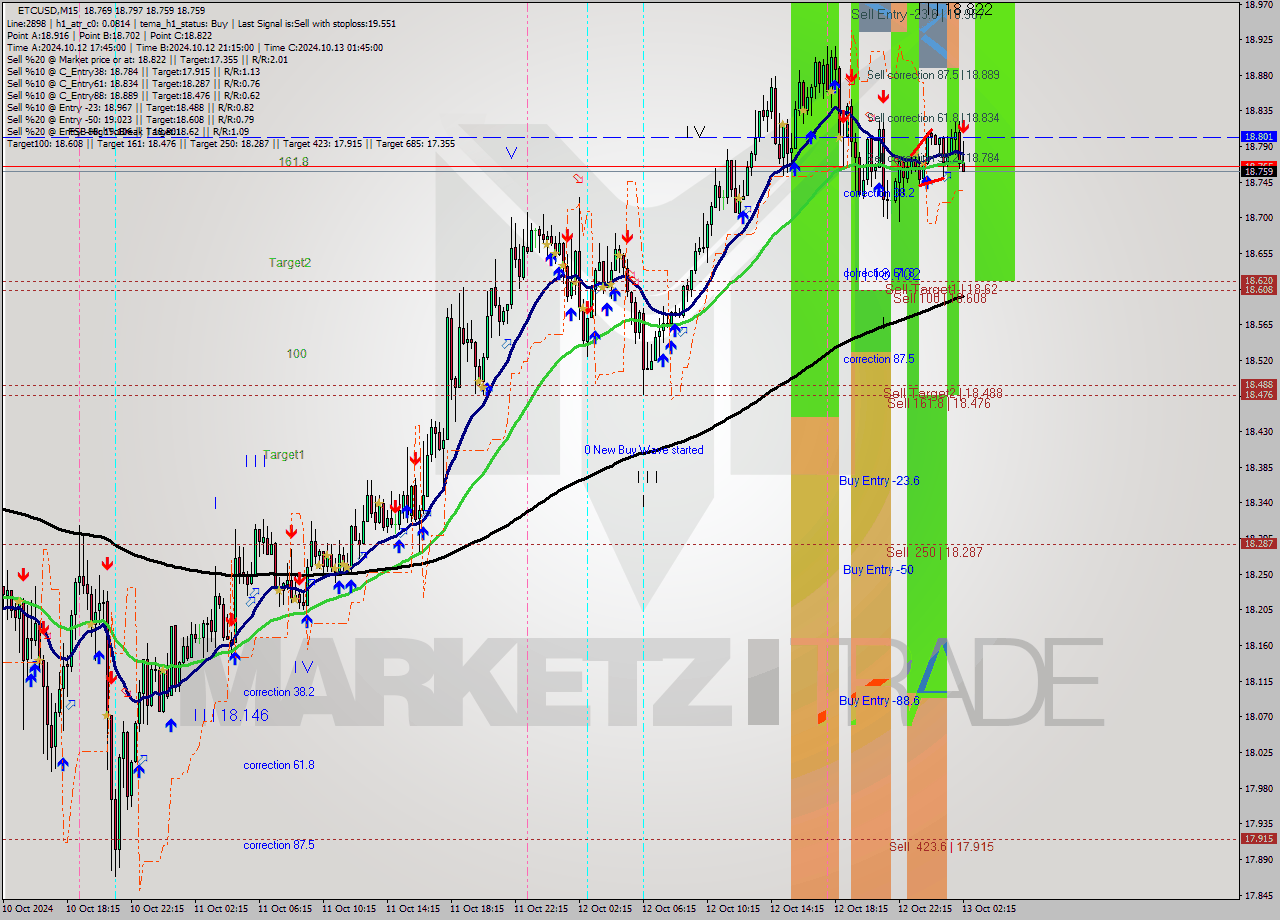Click the red 18.488 price tag
The height and width of the screenshot is (920, 1280).
(1258, 385)
